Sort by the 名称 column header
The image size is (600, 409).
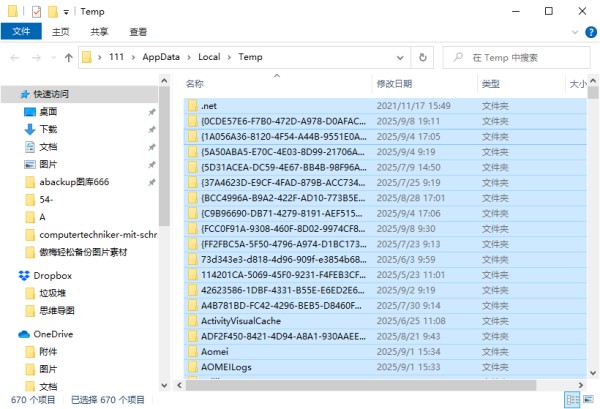click(x=277, y=84)
